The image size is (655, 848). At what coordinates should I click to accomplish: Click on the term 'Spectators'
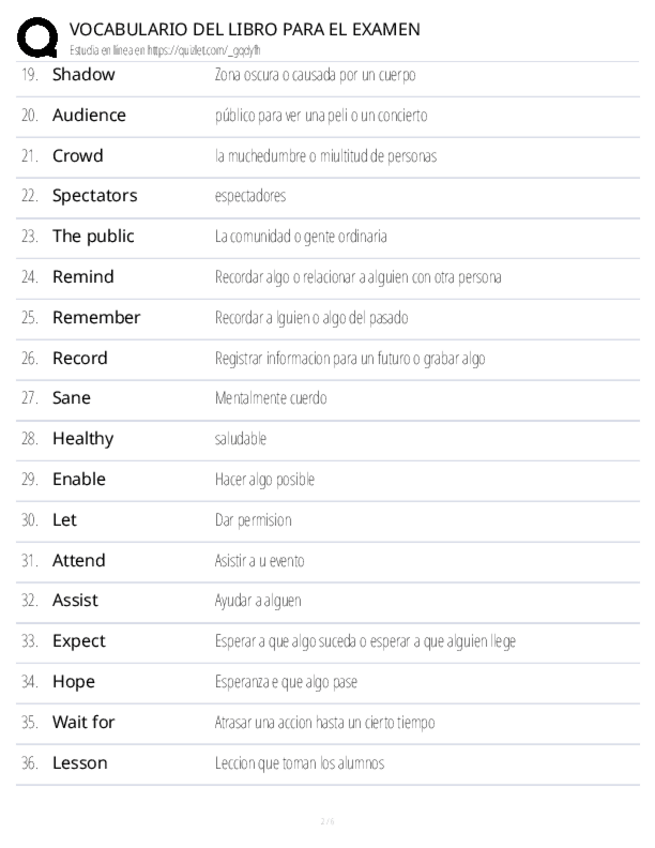pos(94,196)
